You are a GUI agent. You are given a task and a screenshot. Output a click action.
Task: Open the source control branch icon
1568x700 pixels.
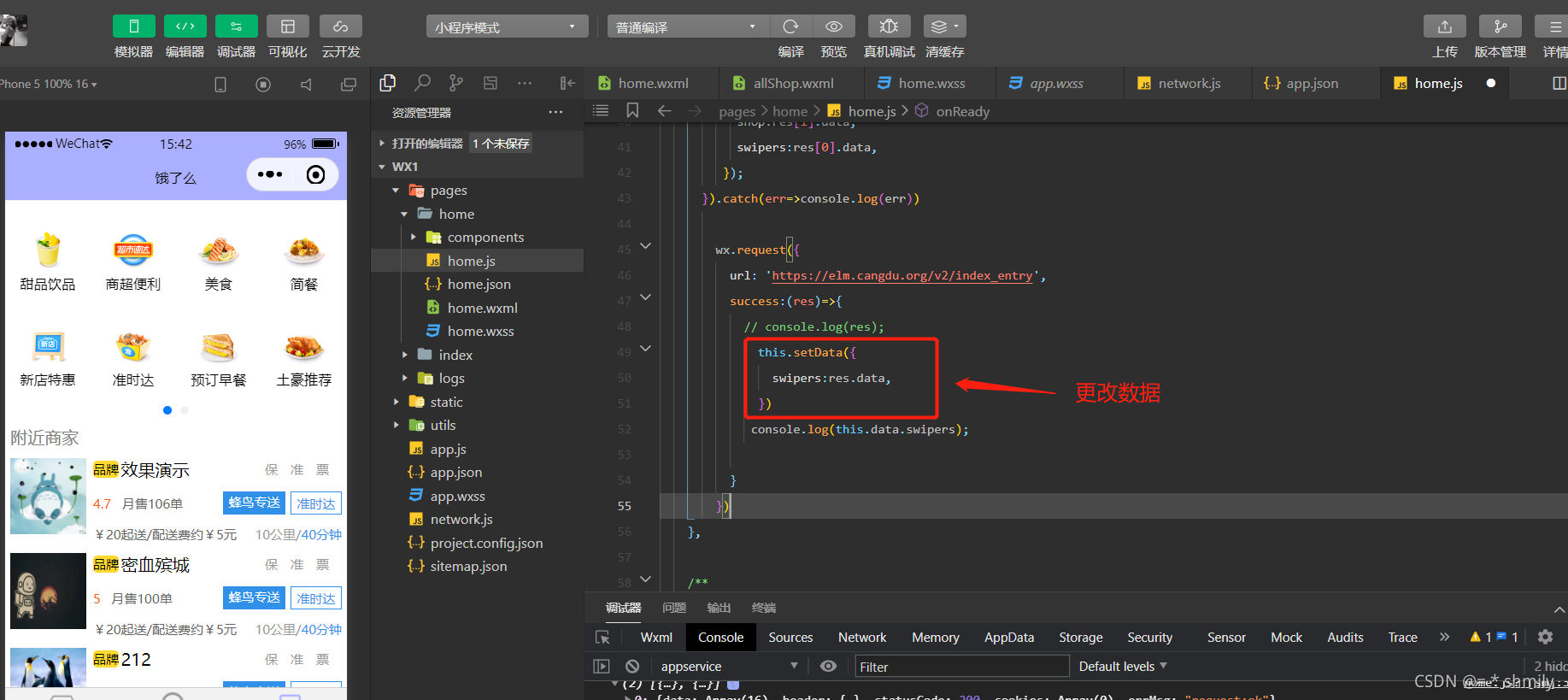456,83
